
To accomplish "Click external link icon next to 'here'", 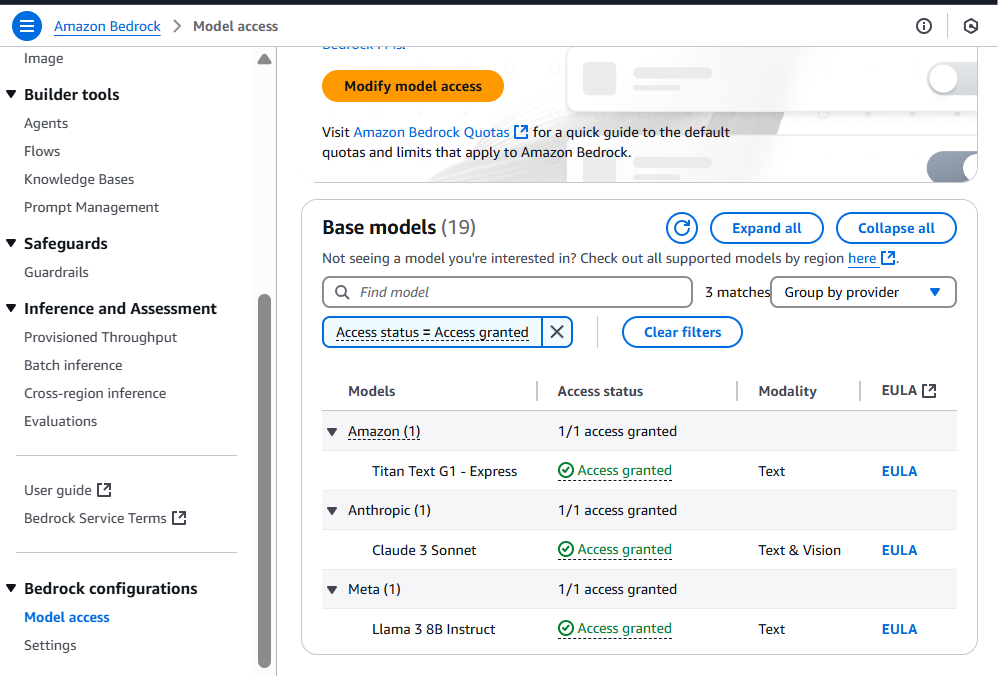I will (888, 258).
